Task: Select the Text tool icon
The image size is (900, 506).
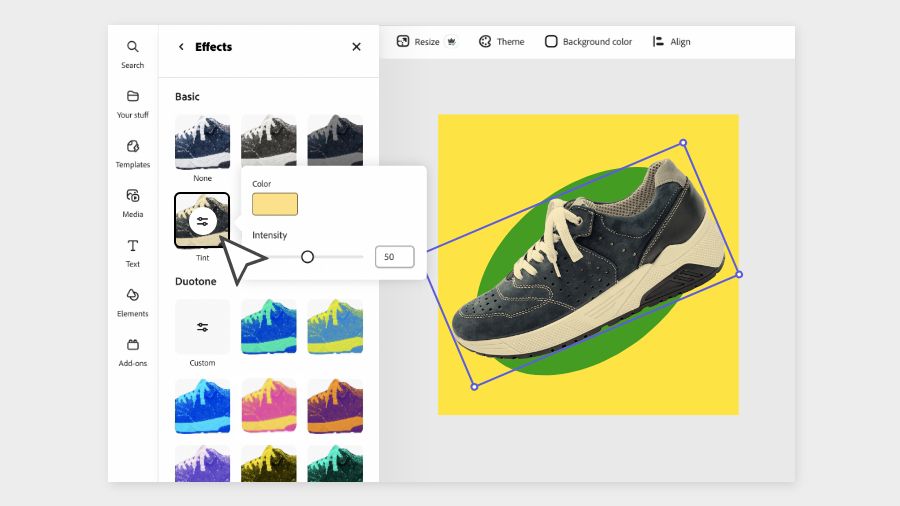Action: point(133,246)
